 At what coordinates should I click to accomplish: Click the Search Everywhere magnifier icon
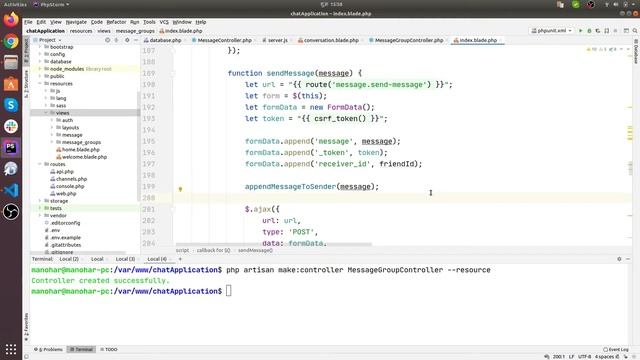coord(635,31)
